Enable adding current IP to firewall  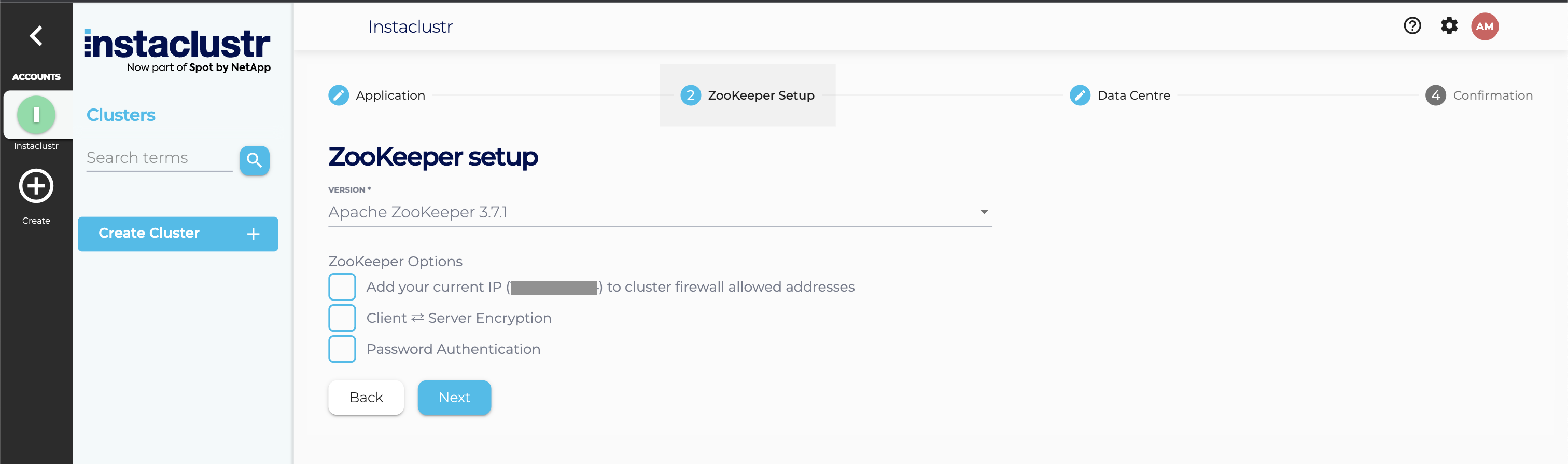point(342,287)
